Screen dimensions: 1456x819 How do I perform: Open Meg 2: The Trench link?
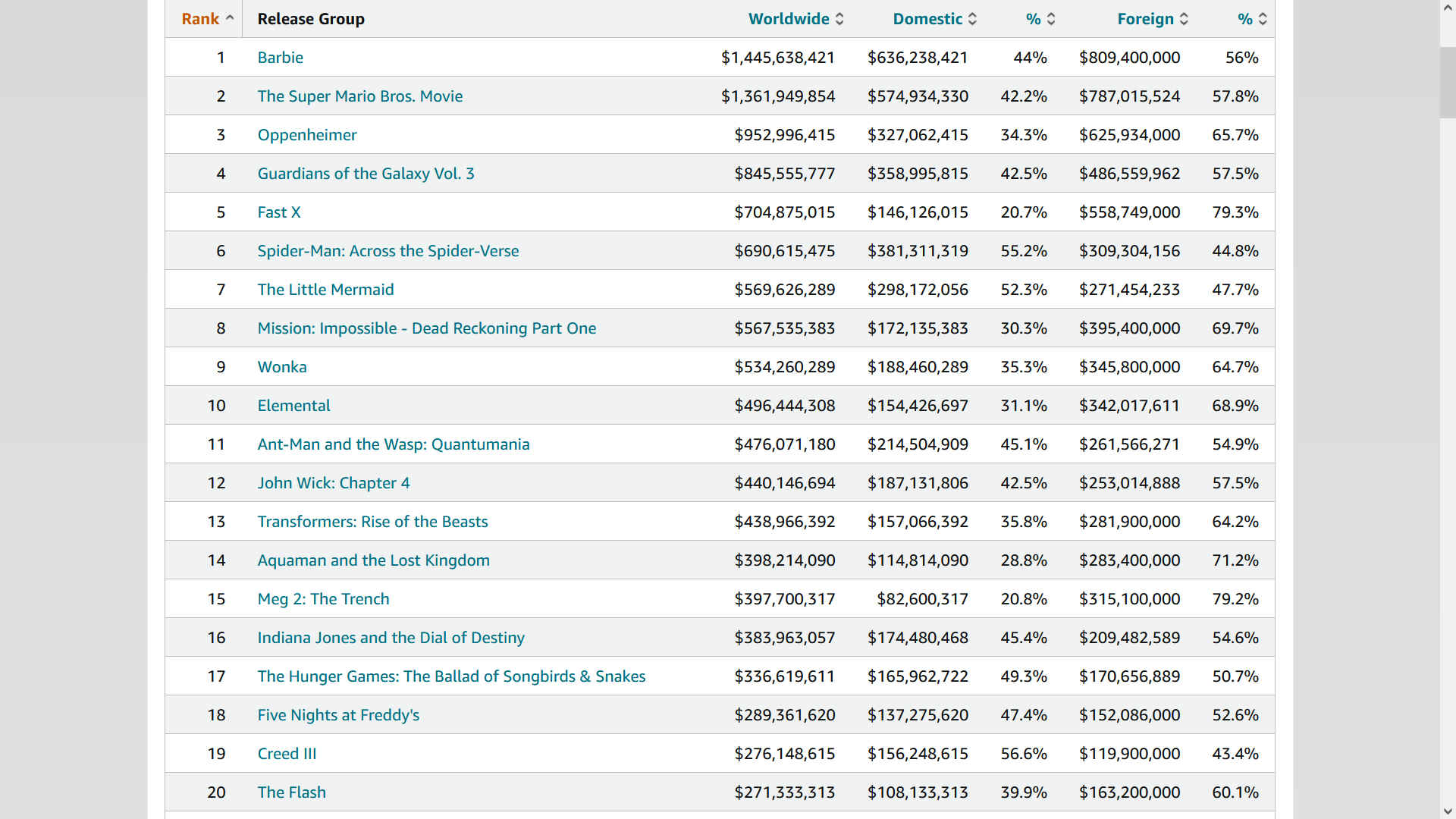coord(323,599)
